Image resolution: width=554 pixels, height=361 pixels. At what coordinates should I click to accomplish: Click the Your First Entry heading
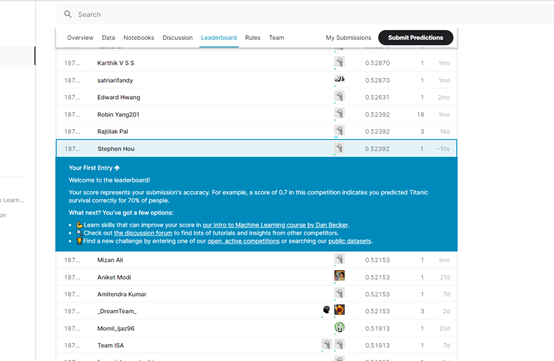pyautogui.click(x=94, y=168)
